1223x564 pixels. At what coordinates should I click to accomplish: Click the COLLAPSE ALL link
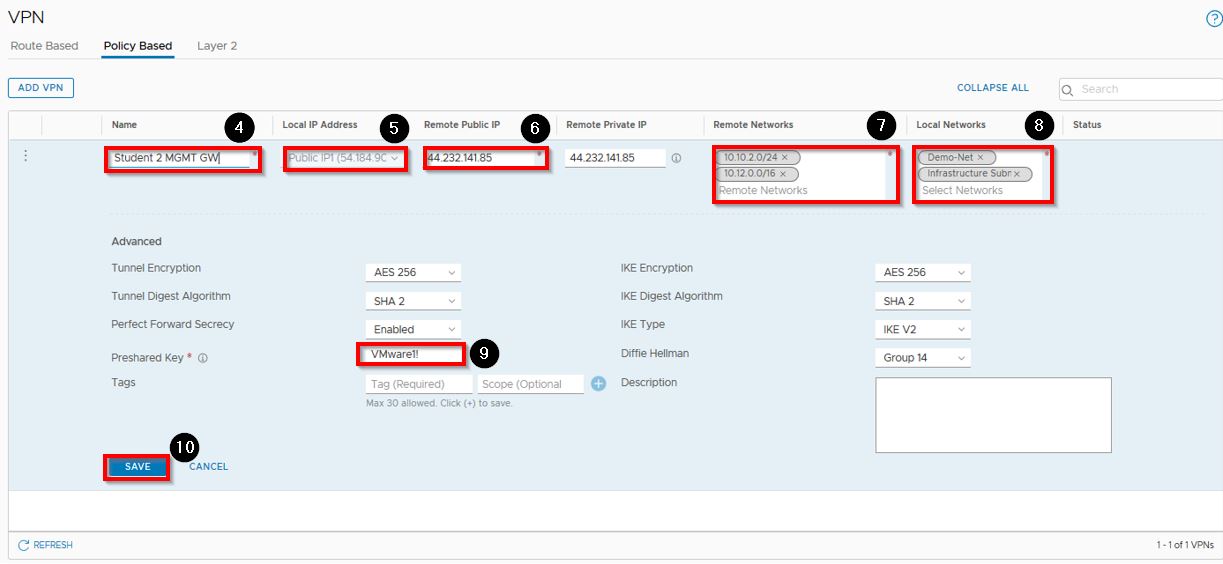[x=992, y=88]
